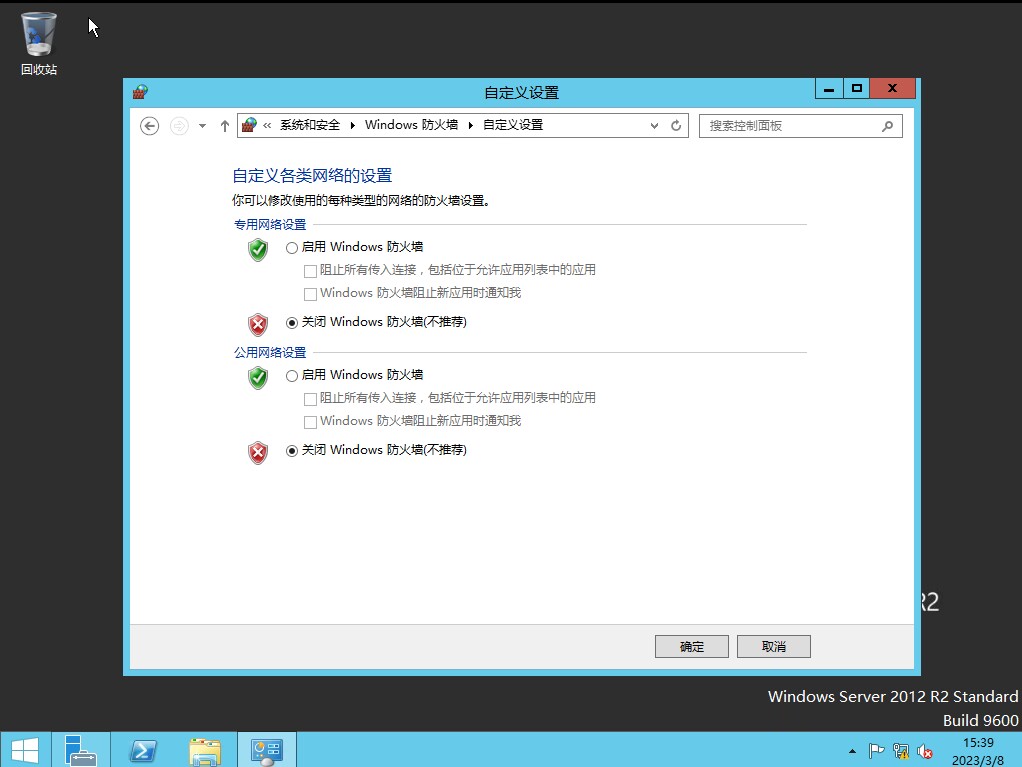The width and height of the screenshot is (1022, 767).
Task: Launch PowerShell from taskbar
Action: click(x=143, y=750)
